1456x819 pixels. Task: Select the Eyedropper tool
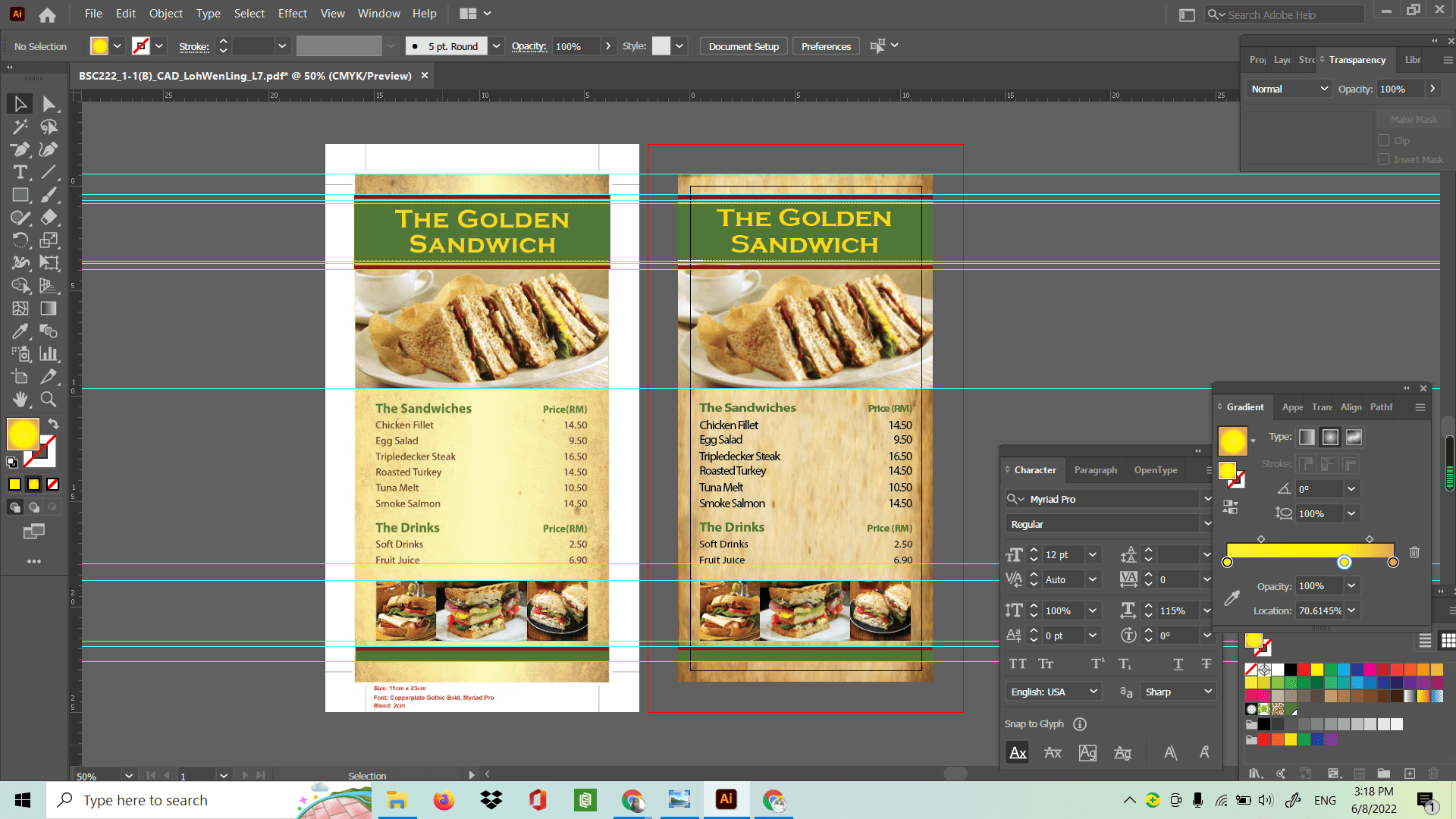pyautogui.click(x=20, y=331)
